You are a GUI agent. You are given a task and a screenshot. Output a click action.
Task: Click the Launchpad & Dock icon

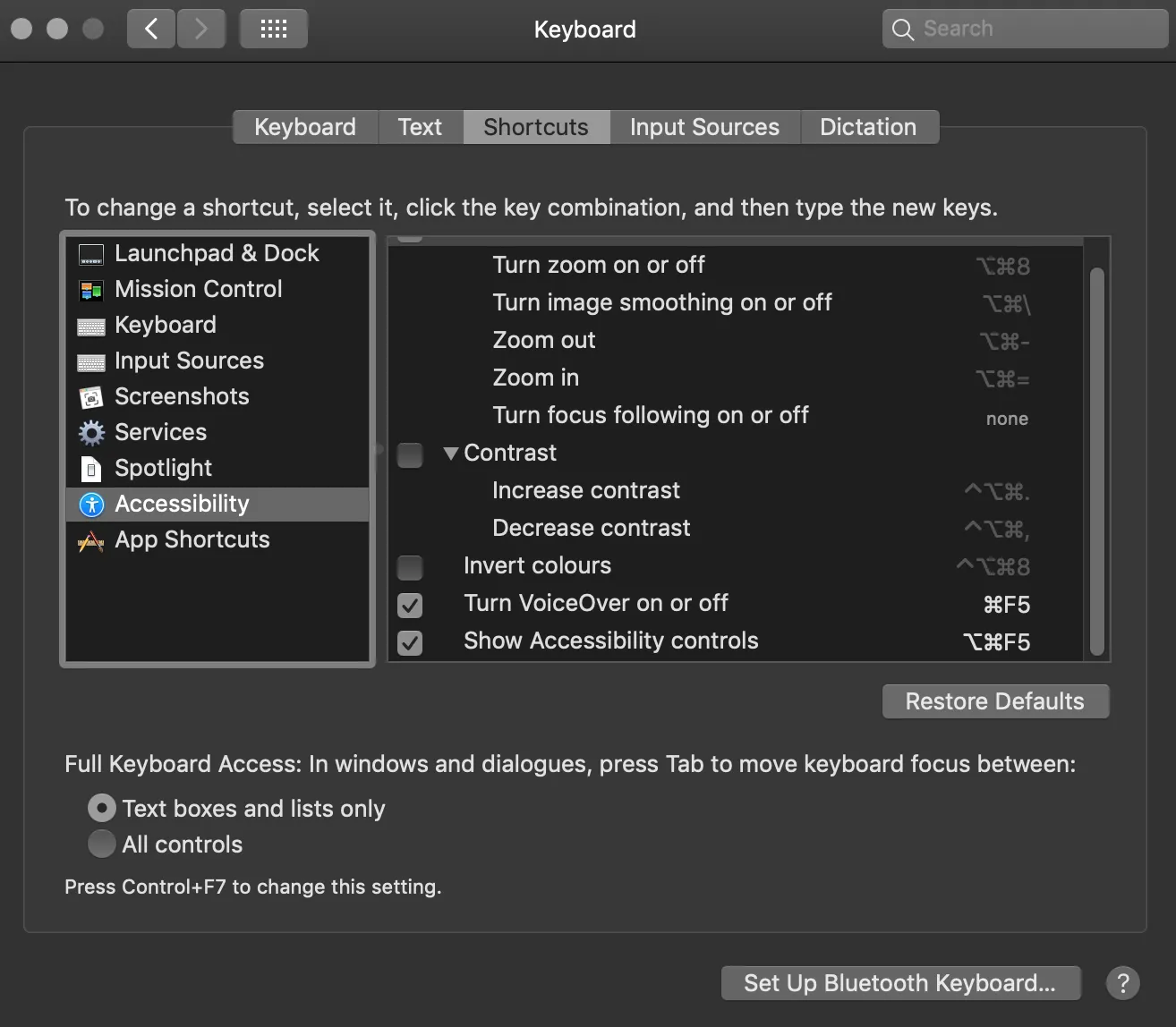[x=91, y=254]
